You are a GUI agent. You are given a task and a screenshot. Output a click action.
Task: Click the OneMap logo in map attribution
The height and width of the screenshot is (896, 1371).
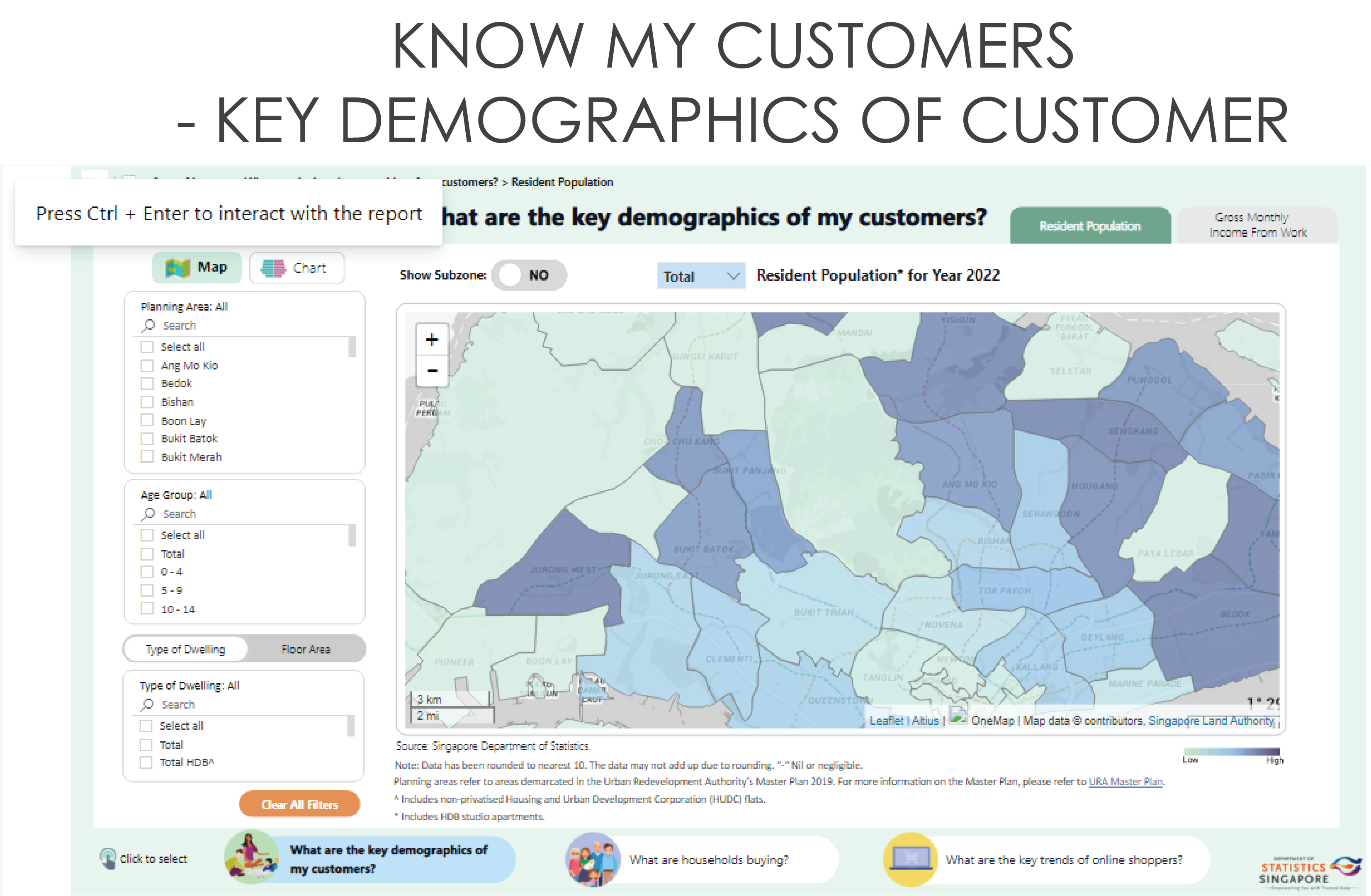click(958, 715)
